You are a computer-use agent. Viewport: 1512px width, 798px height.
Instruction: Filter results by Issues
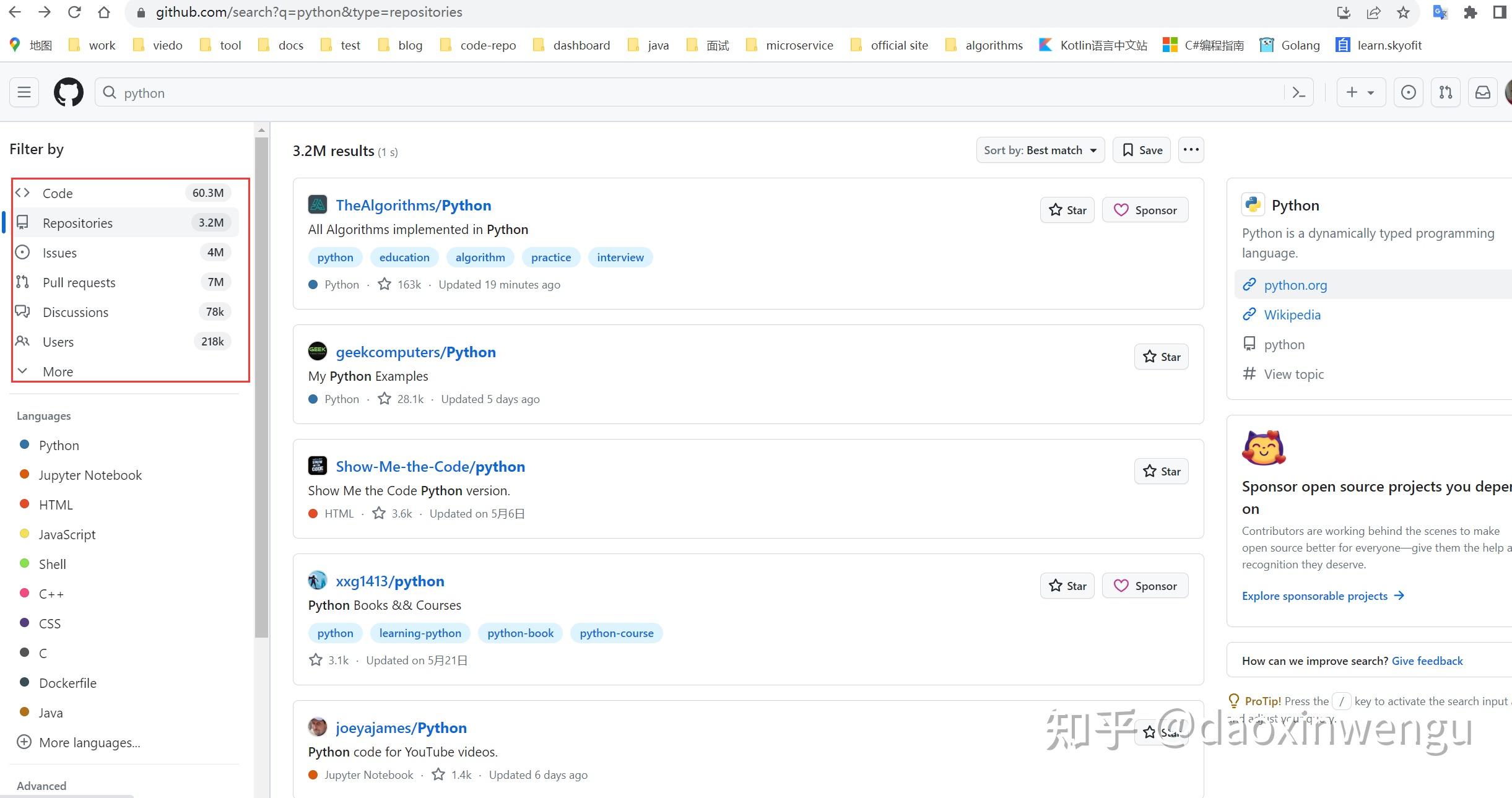[125, 253]
